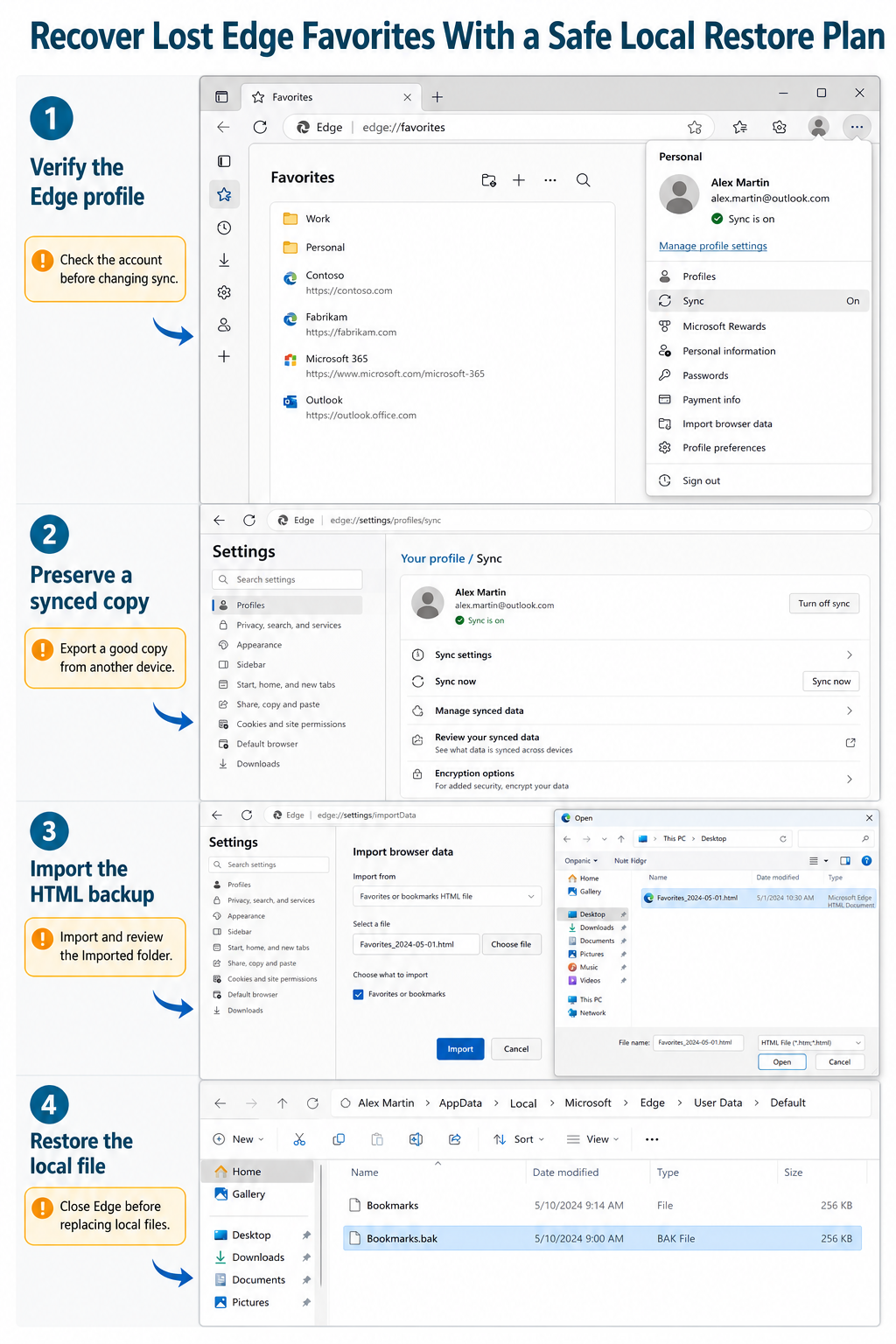Screen dimensions: 896x1344
Task: Choose Passwords in the profile menu
Action: tap(759, 375)
